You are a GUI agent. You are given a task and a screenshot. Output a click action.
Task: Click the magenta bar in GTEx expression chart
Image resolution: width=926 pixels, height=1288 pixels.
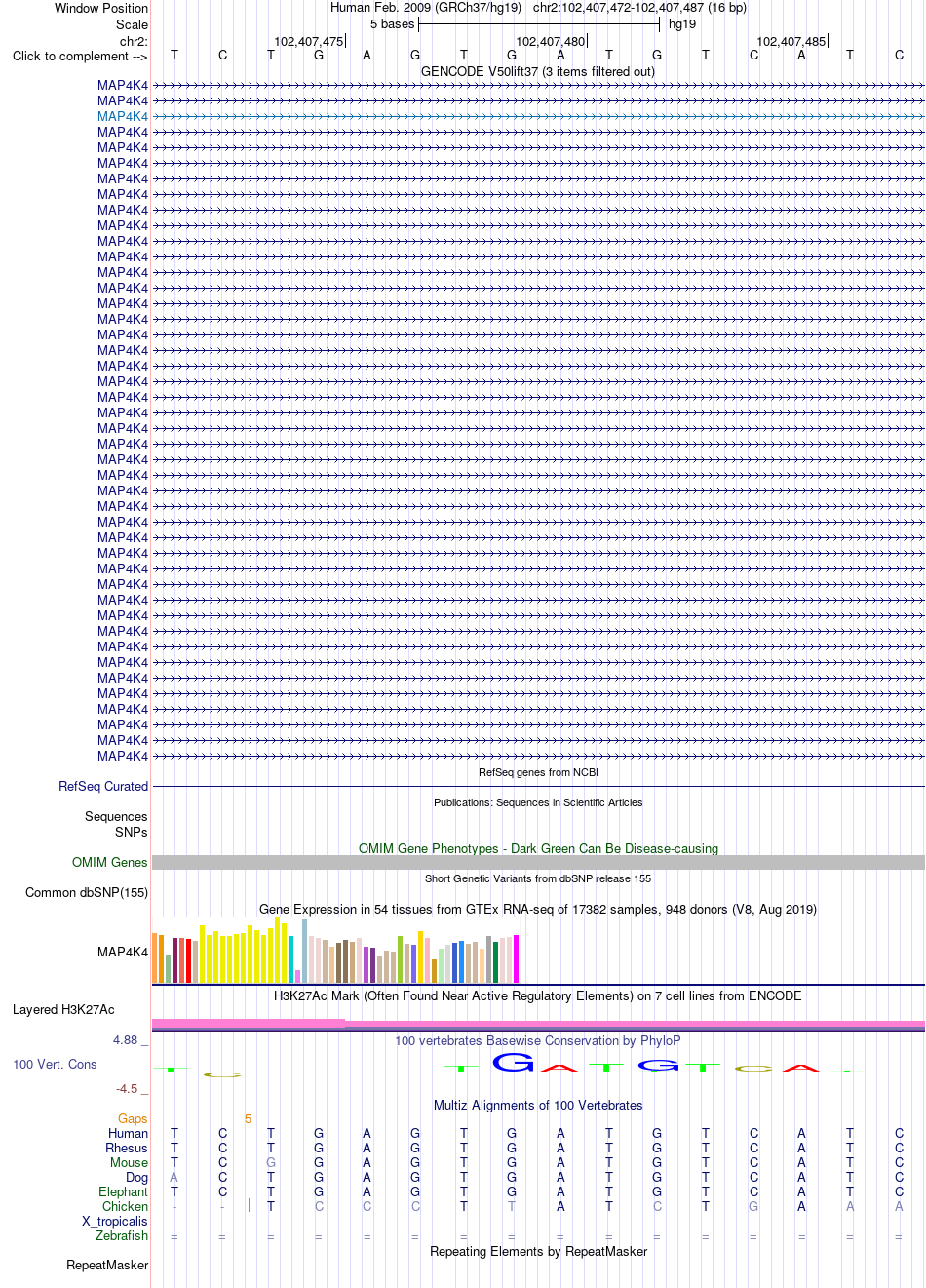(x=517, y=958)
